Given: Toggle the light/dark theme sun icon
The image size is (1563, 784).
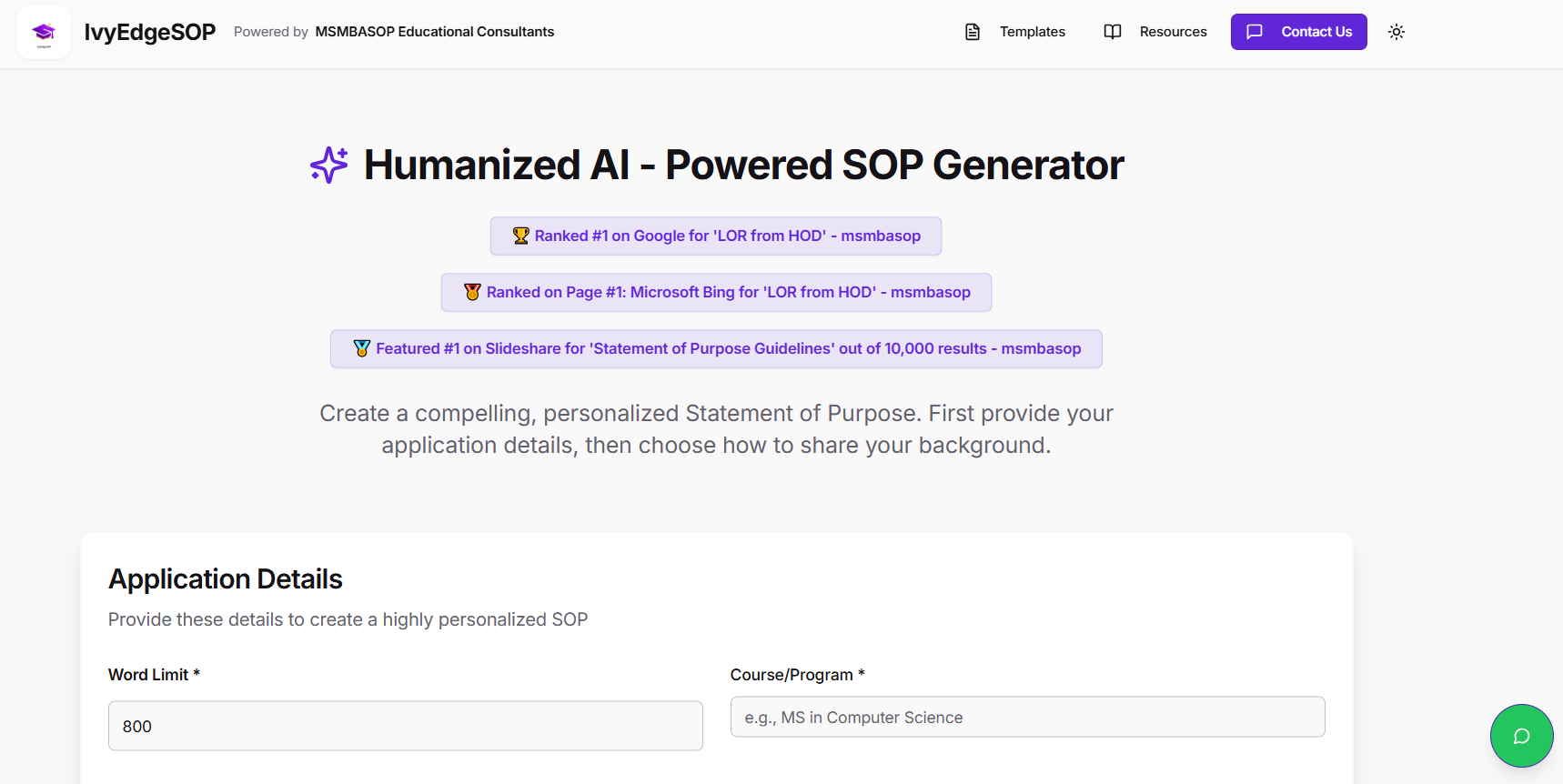Looking at the screenshot, I should tap(1396, 32).
